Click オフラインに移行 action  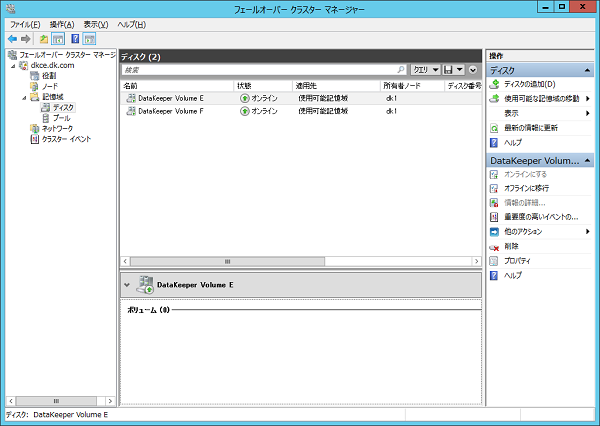[x=526, y=188]
